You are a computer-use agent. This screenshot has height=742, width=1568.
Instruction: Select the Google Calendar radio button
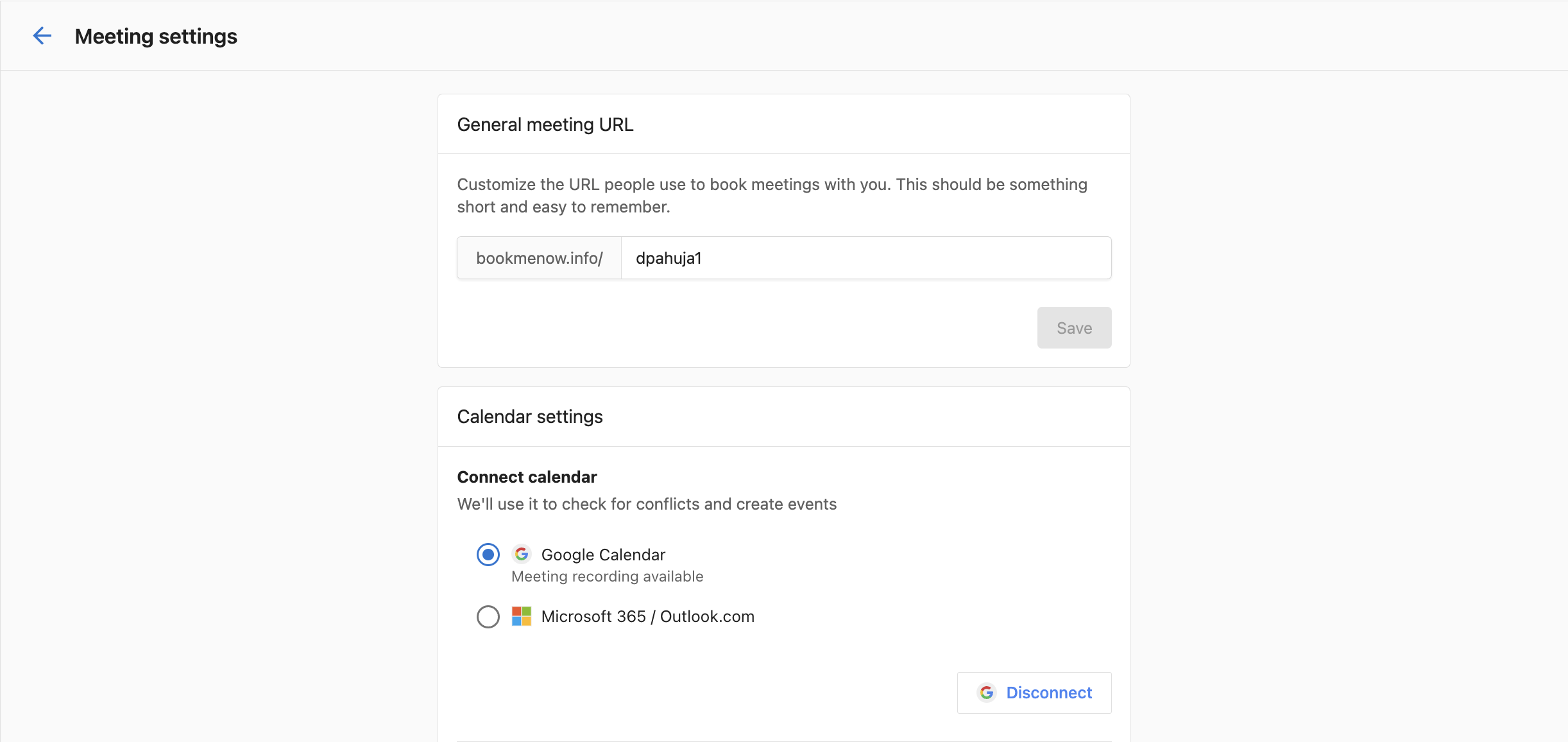(488, 554)
